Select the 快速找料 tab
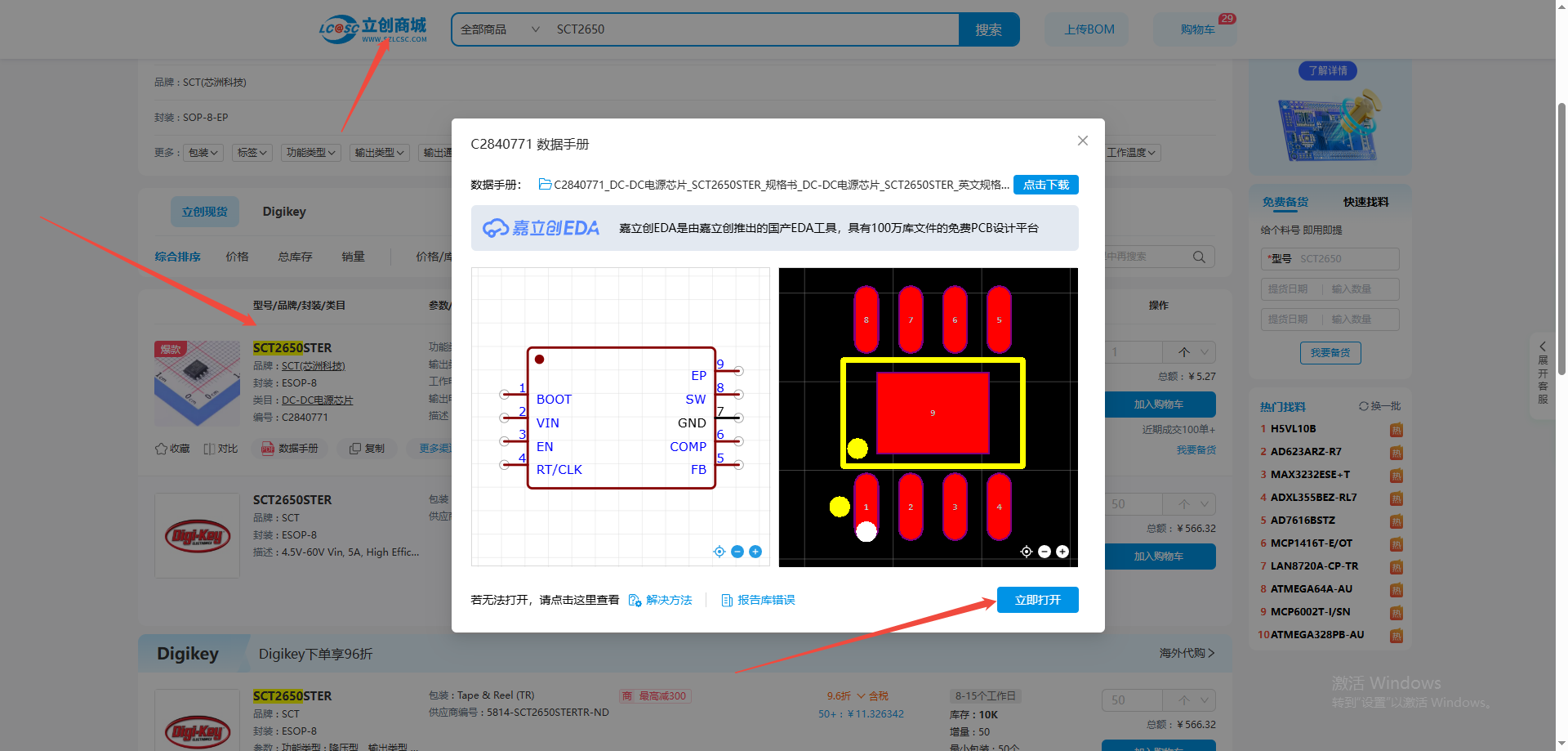This screenshot has height=751, width=1568. [1365, 202]
